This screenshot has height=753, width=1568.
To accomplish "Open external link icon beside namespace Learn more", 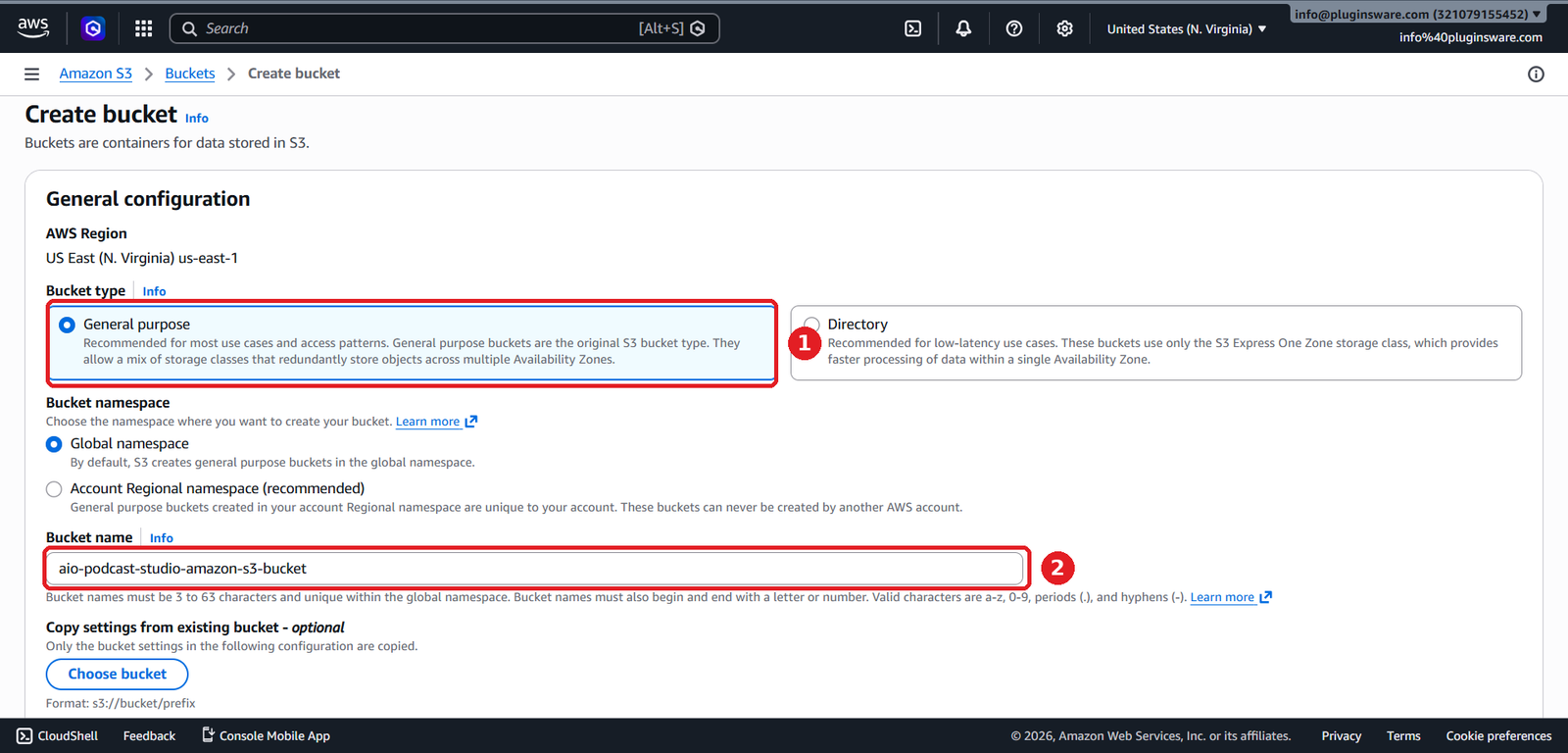I will 471,422.
